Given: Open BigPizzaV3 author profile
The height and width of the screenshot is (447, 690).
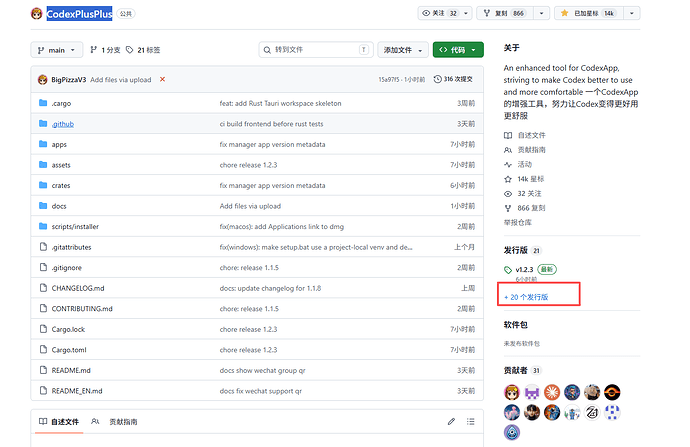Looking at the screenshot, I should pyautogui.click(x=69, y=80).
